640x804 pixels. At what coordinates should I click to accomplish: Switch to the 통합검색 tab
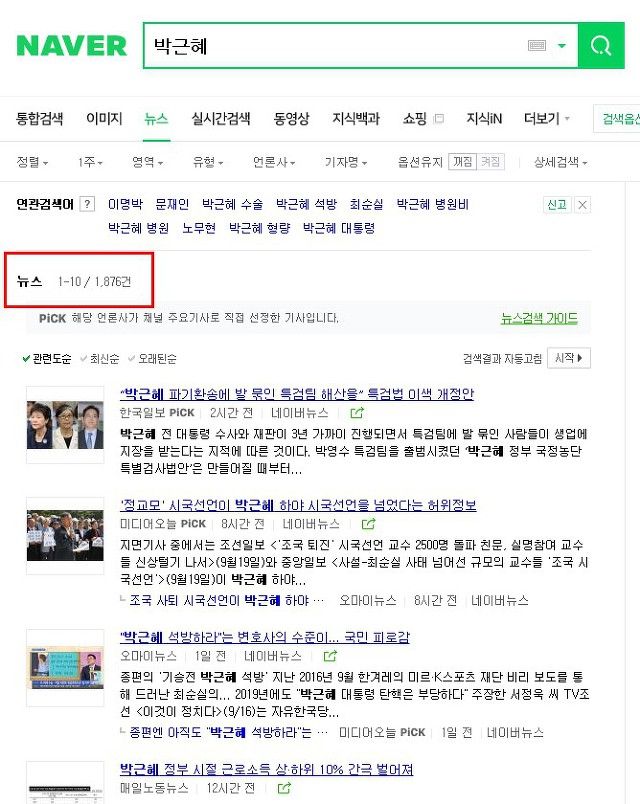[39, 119]
